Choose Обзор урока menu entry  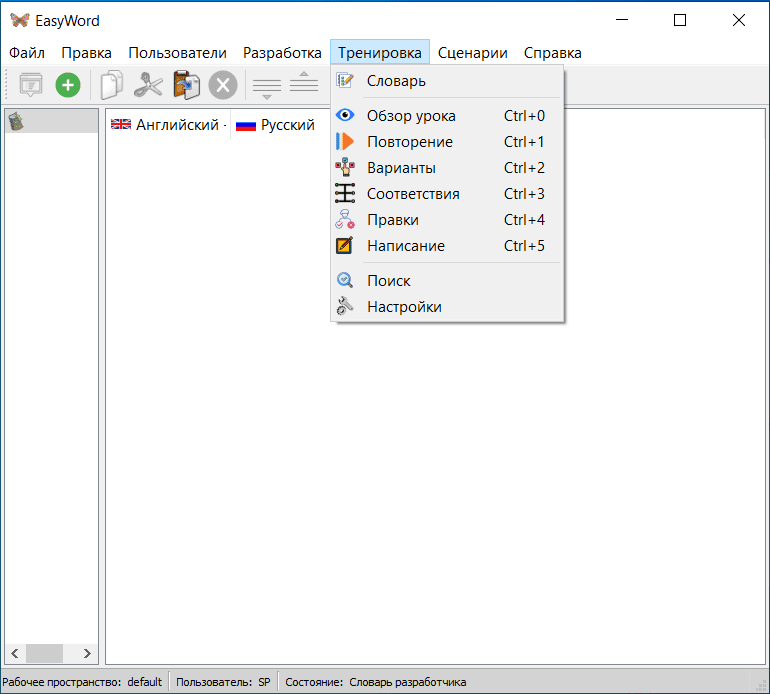tap(447, 115)
